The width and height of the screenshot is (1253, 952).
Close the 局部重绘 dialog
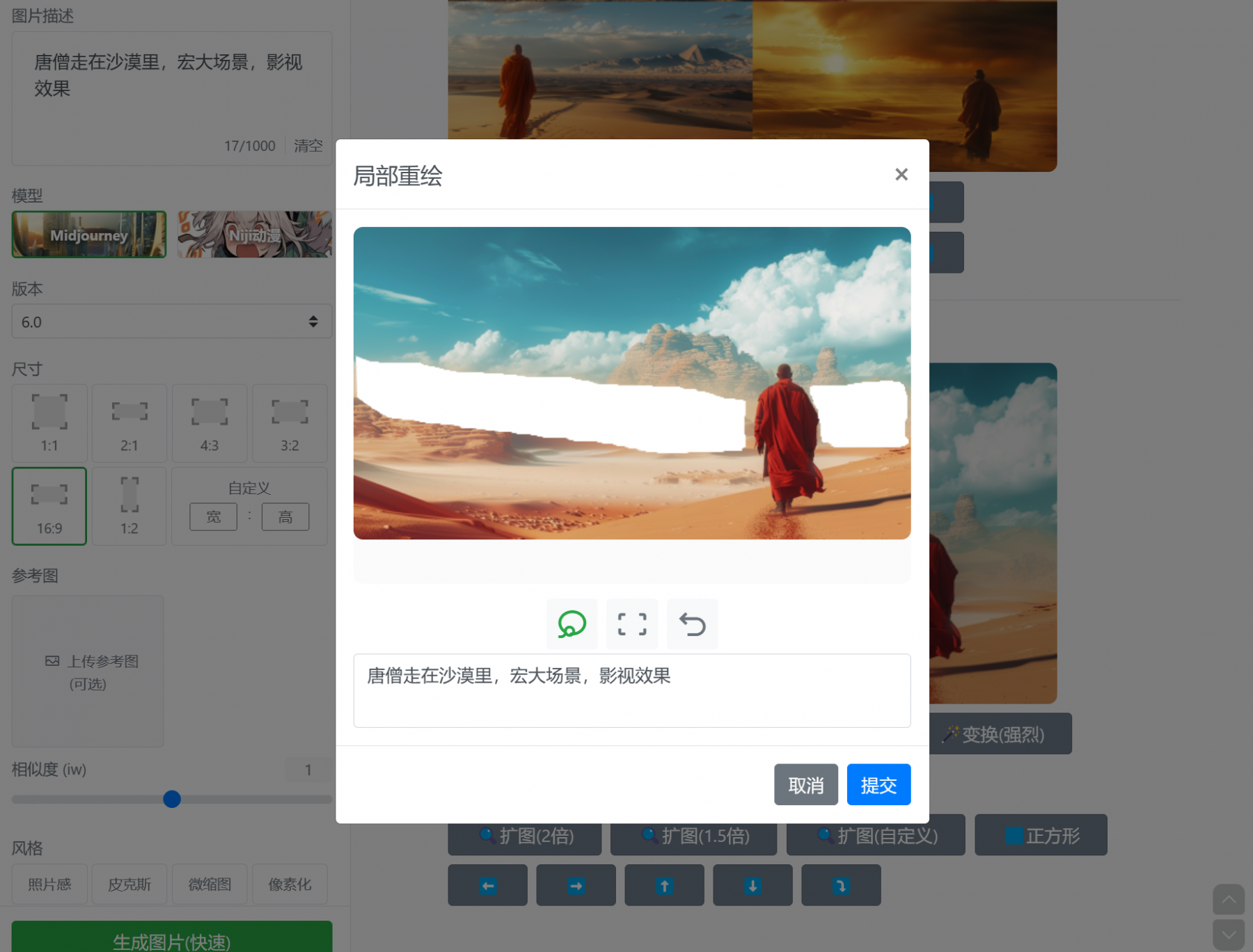click(901, 175)
